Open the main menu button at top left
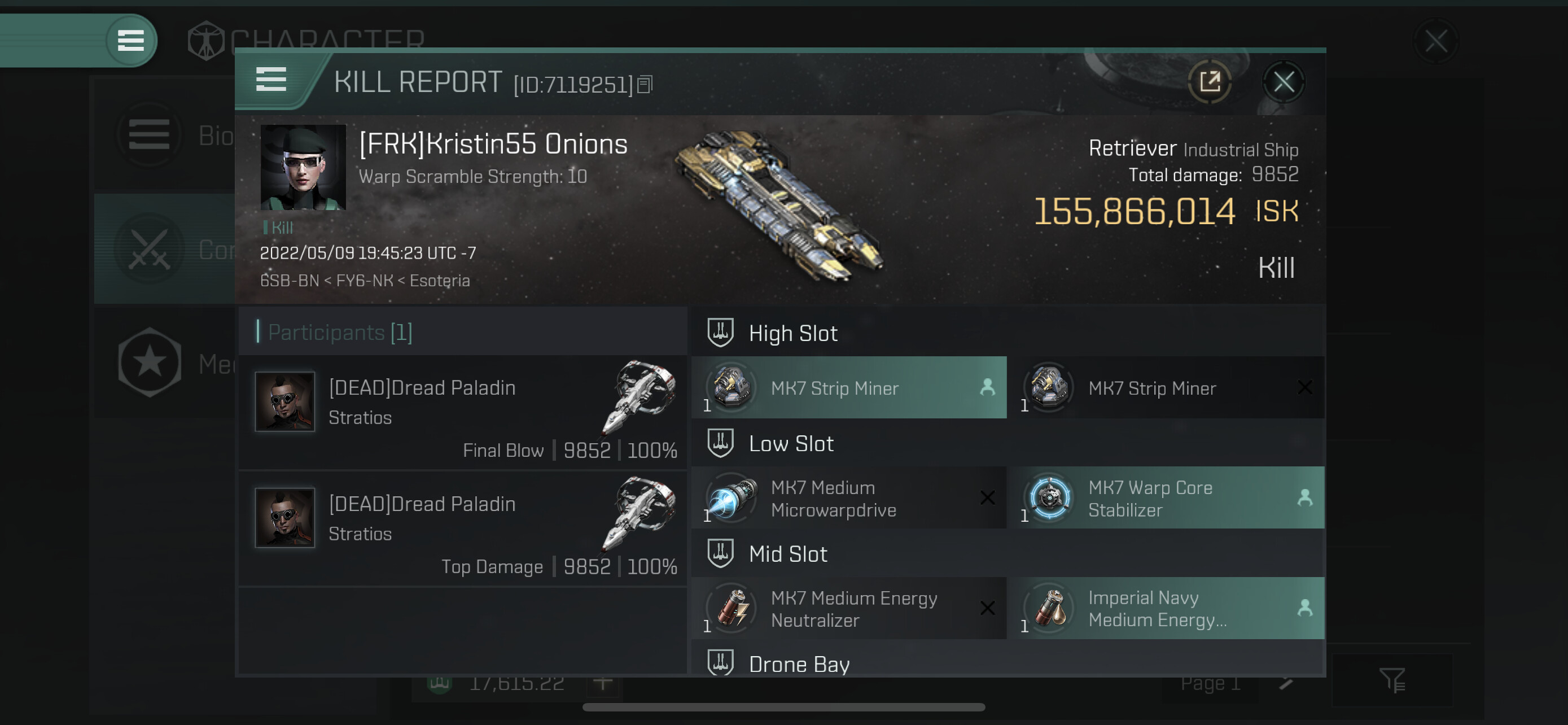This screenshot has width=1568, height=725. pyautogui.click(x=130, y=40)
